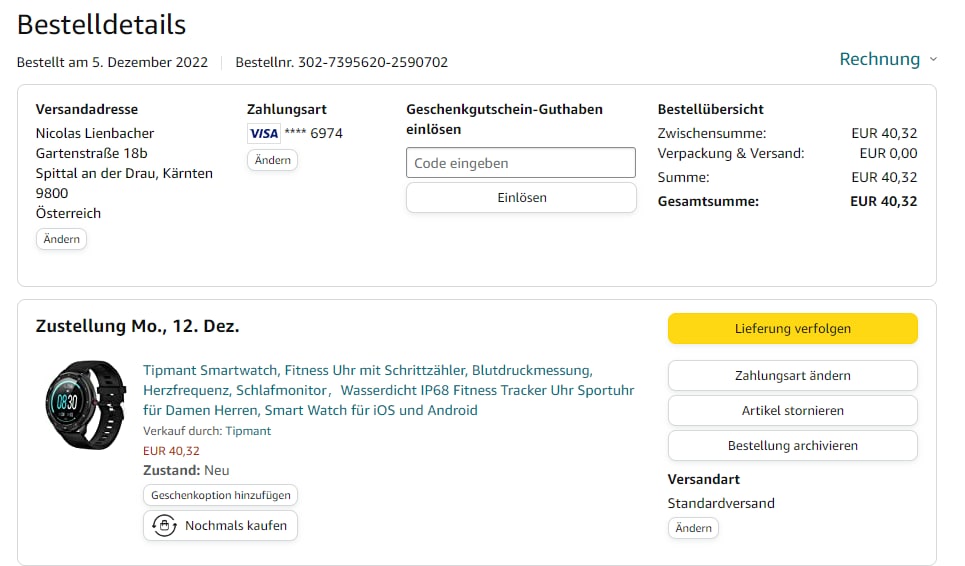Click the Visa card logo
965x566 pixels.
264,134
